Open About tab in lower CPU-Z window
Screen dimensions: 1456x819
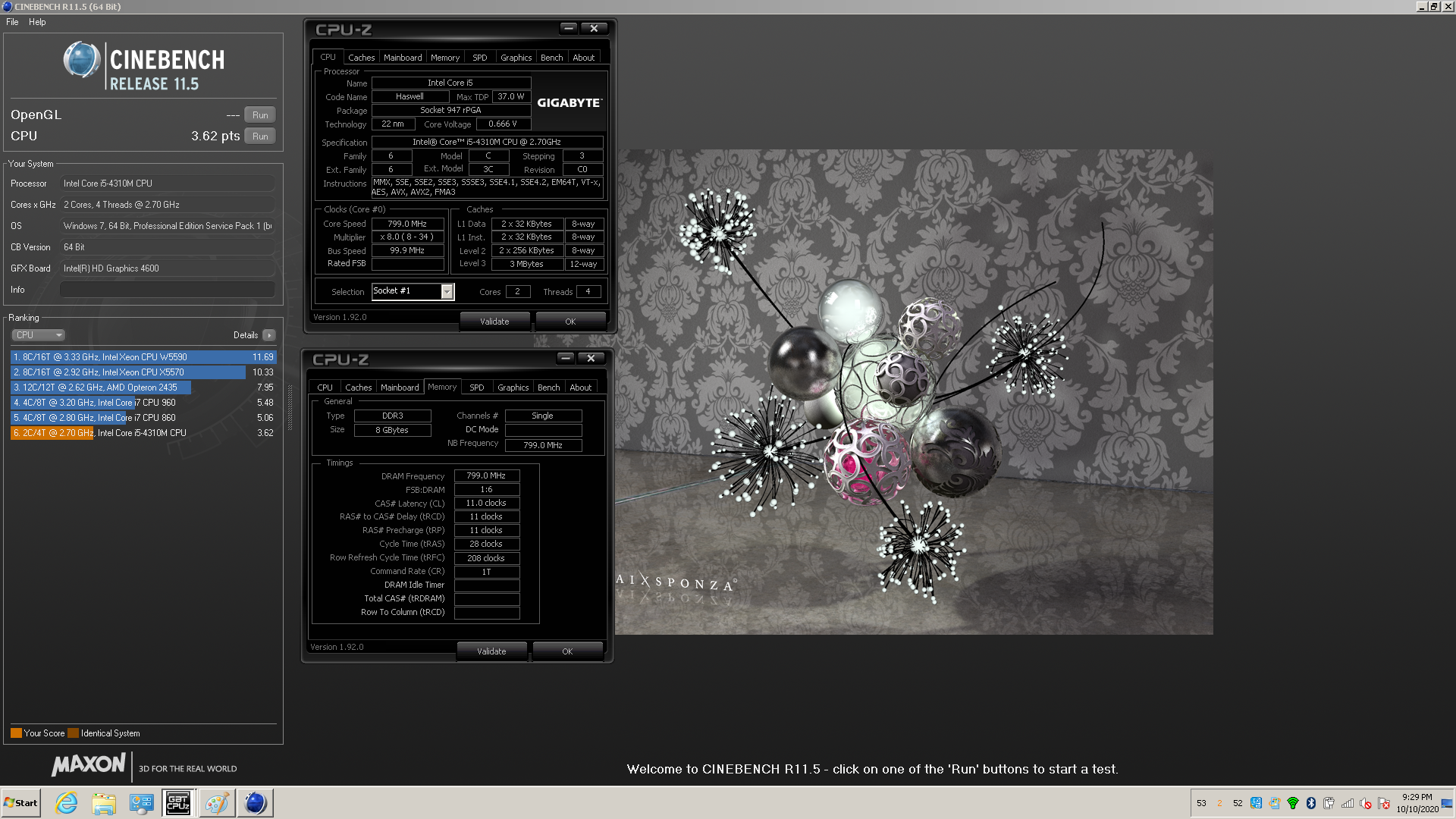[x=581, y=388]
